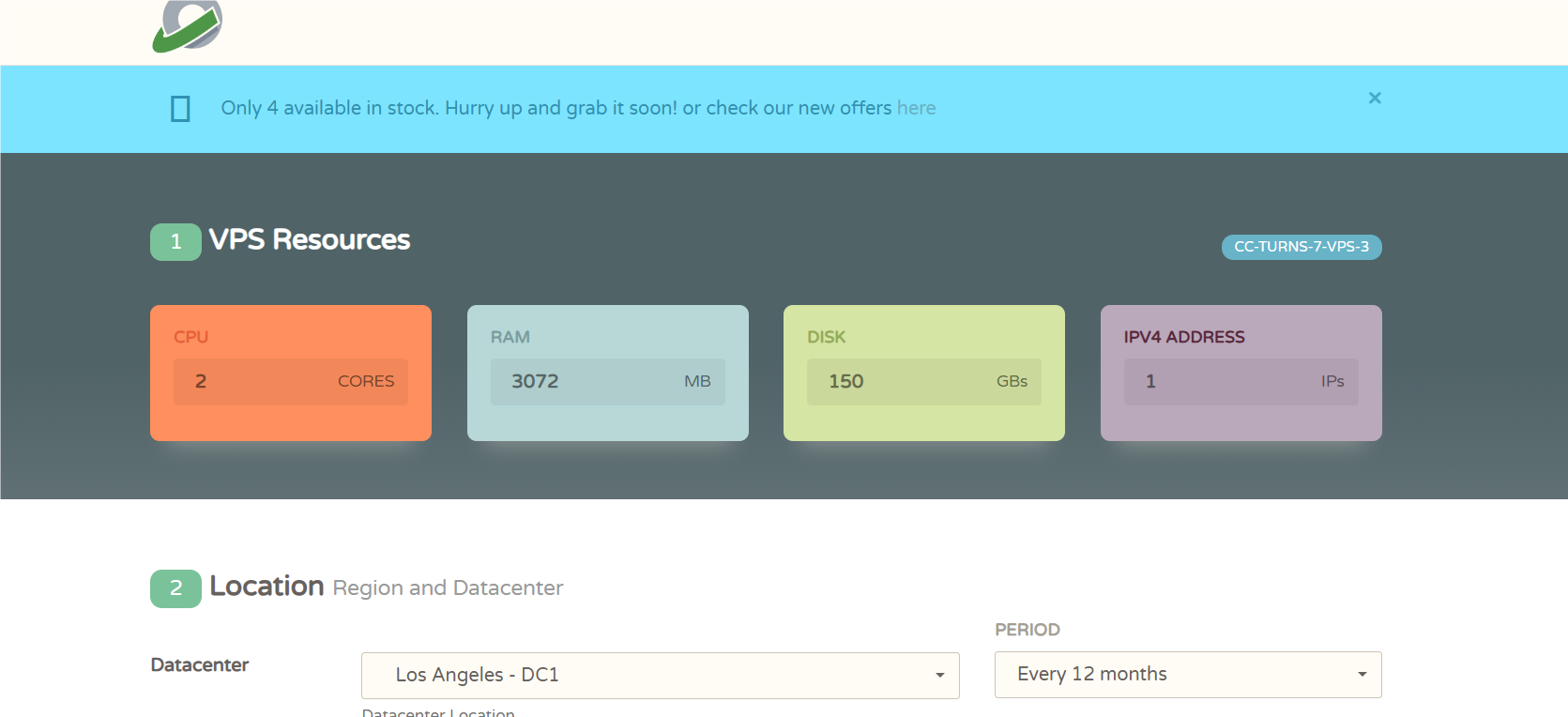Viewport: 1568px width, 717px height.
Task: Dismiss the stock alert banner with X
Action: click(1375, 98)
